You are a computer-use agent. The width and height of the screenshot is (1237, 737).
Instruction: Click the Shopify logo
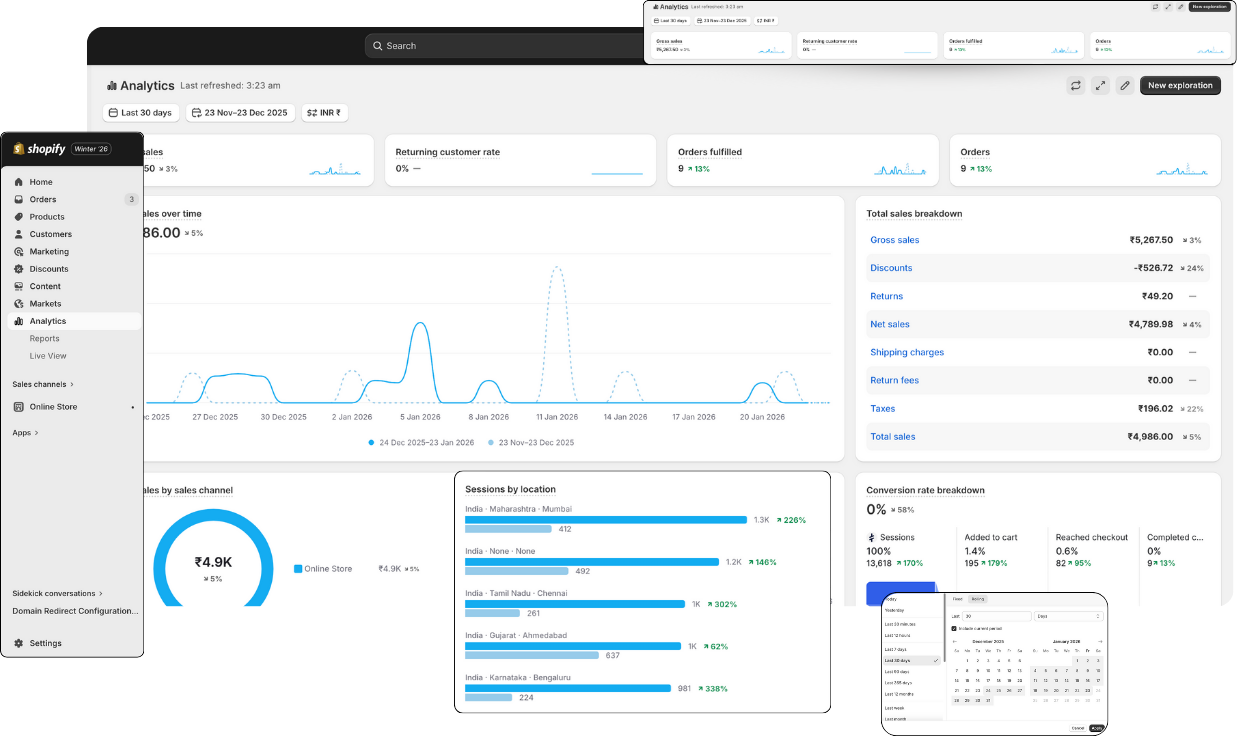click(40, 149)
